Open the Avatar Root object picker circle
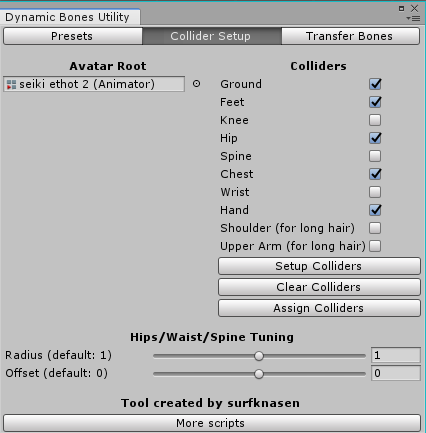The height and width of the screenshot is (433, 426). [197, 84]
